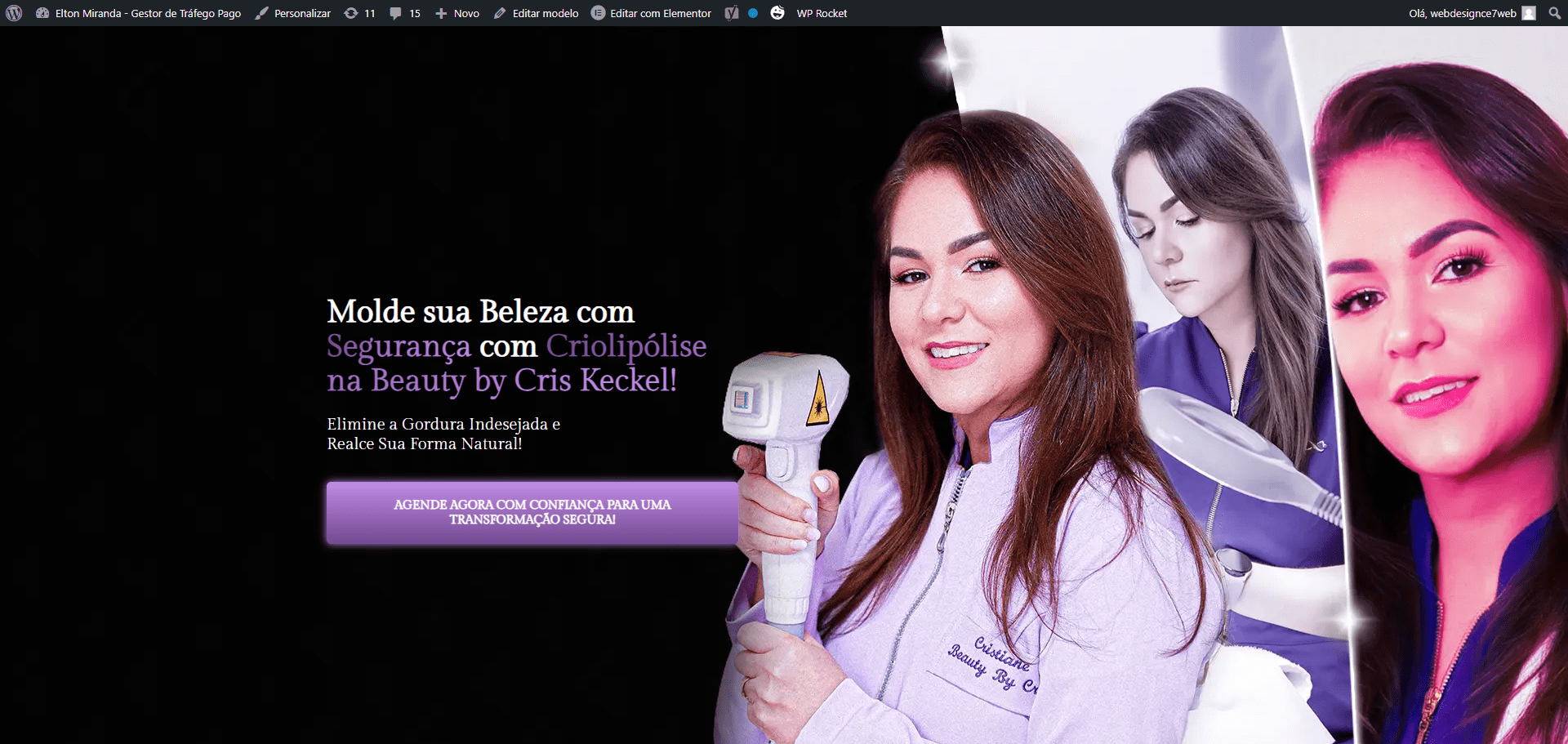The image size is (1568, 744).
Task: Open the admin bar search icon
Action: [x=1554, y=13]
